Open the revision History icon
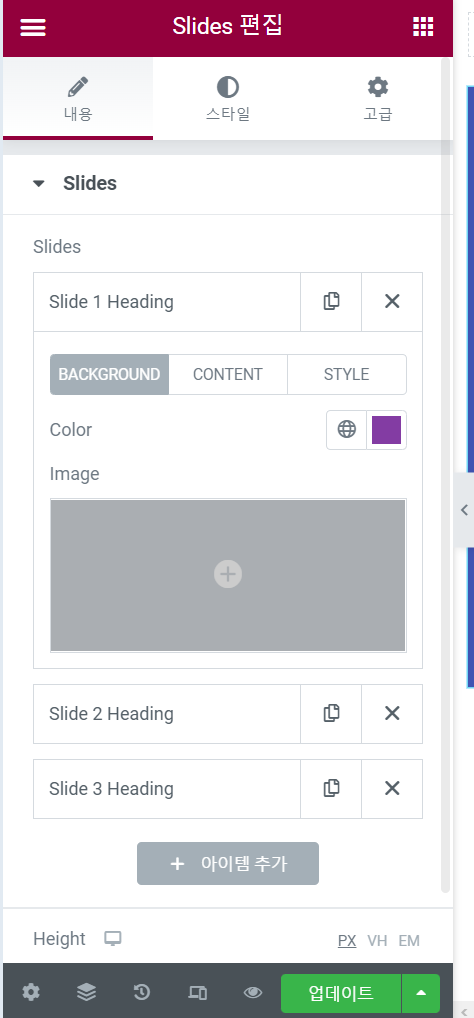474x1018 pixels. 142,992
